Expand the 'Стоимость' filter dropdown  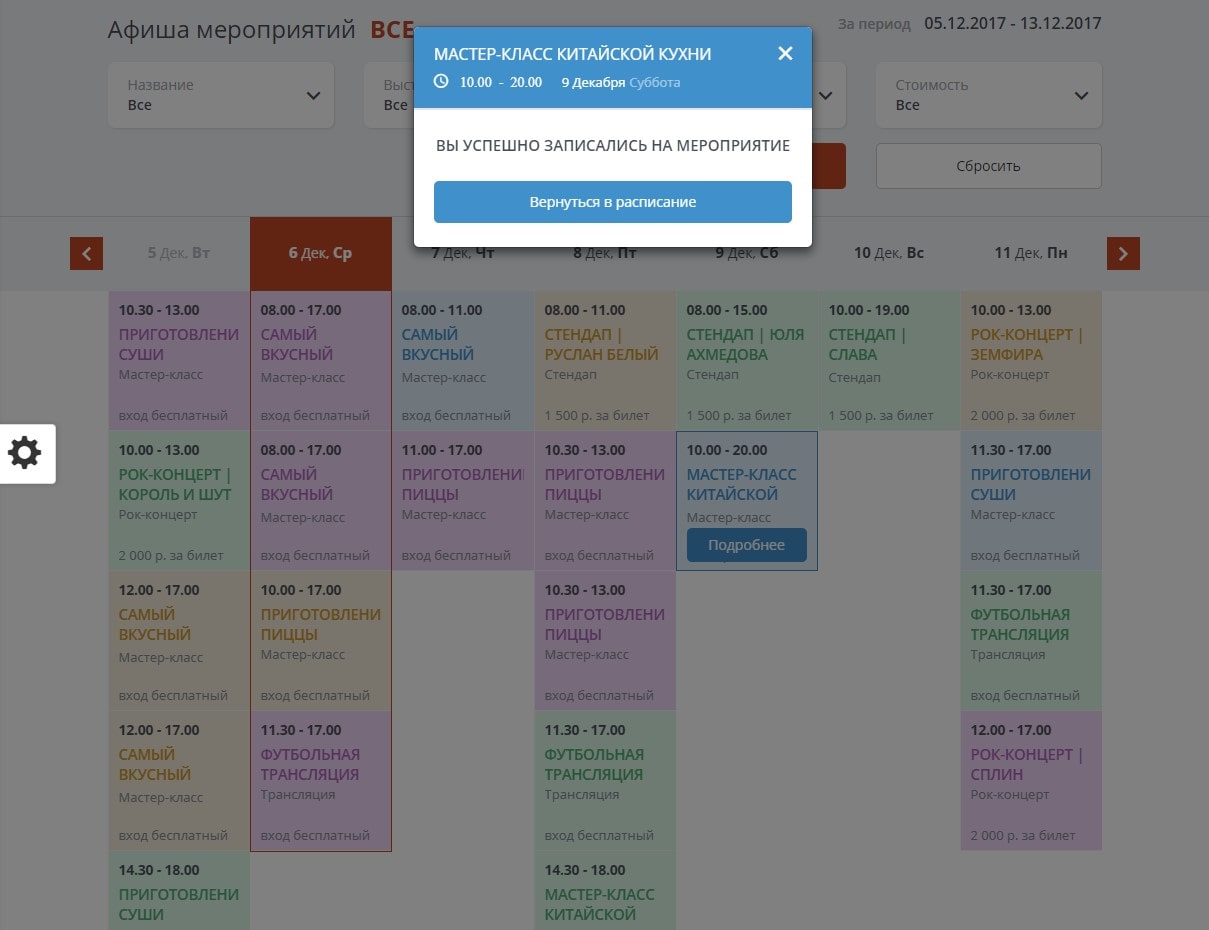point(988,95)
